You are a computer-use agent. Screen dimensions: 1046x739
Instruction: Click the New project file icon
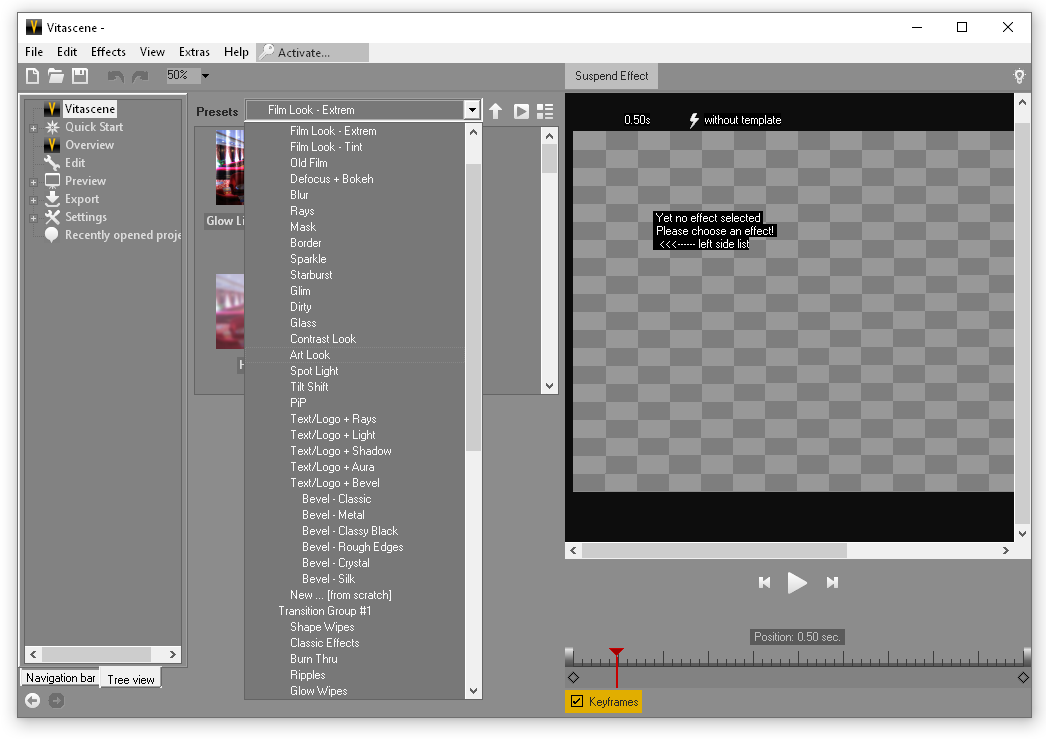[x=33, y=76]
